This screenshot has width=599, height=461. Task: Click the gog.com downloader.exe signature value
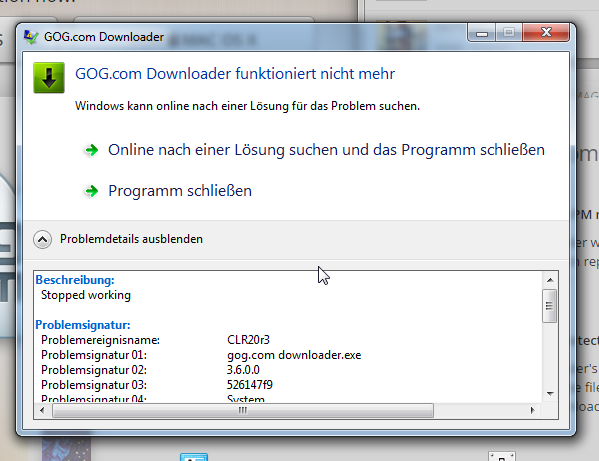294,355
